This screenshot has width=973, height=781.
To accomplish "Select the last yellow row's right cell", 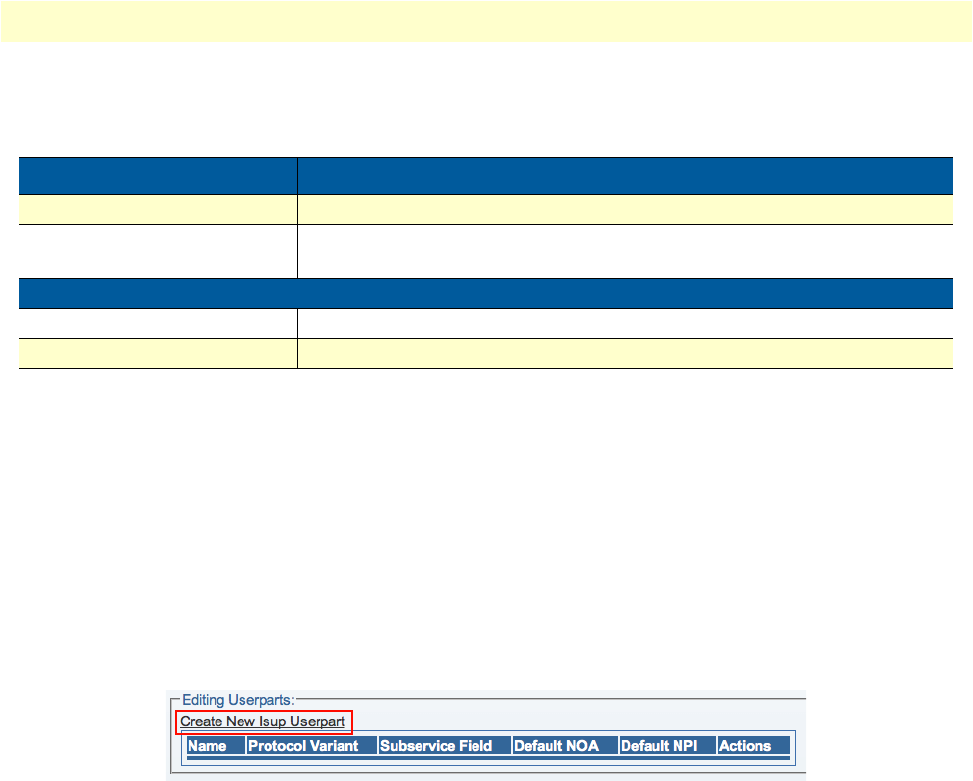I will tap(625, 354).
